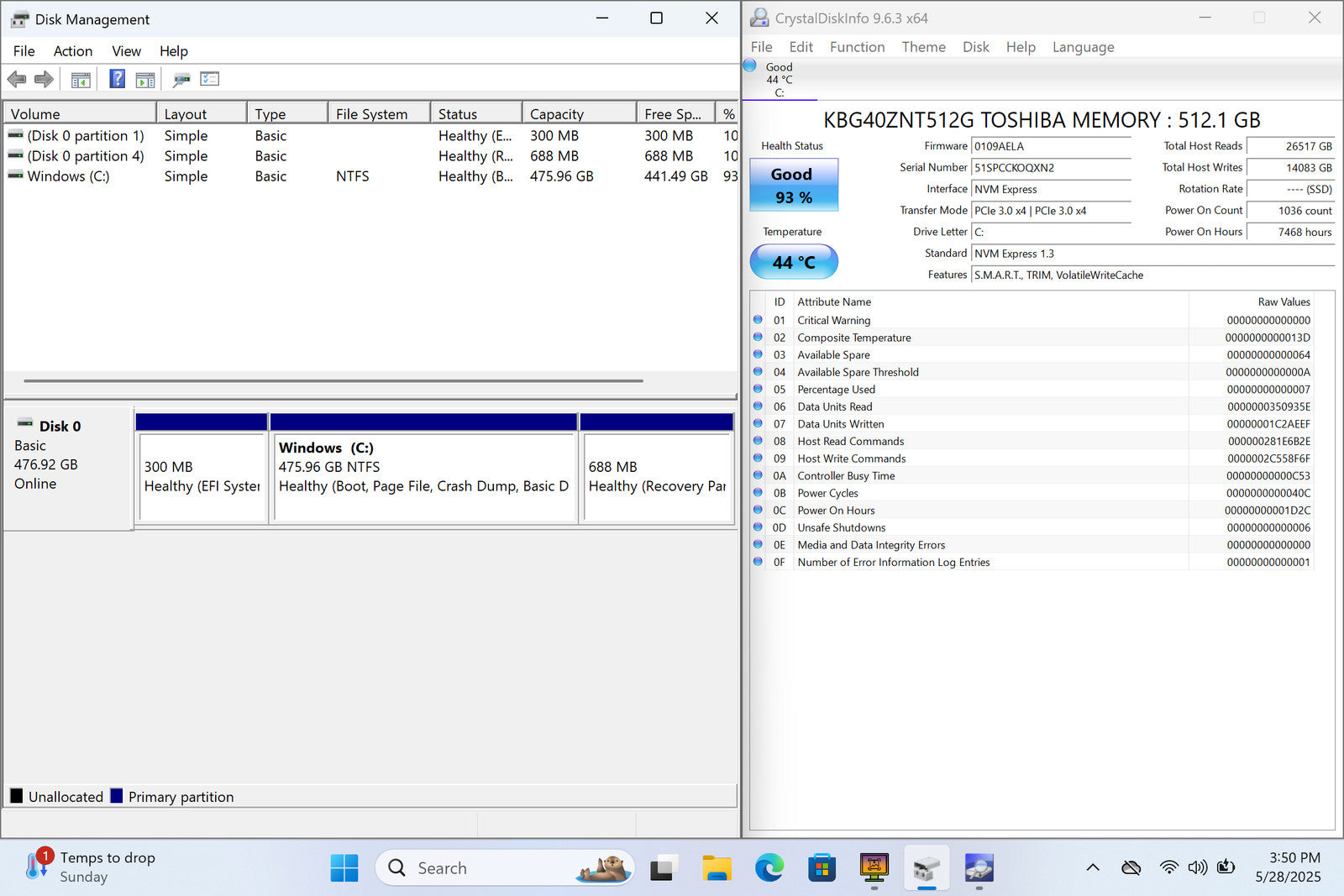Expand the system tray hidden icons chevron
The image size is (1344, 896).
click(1093, 867)
